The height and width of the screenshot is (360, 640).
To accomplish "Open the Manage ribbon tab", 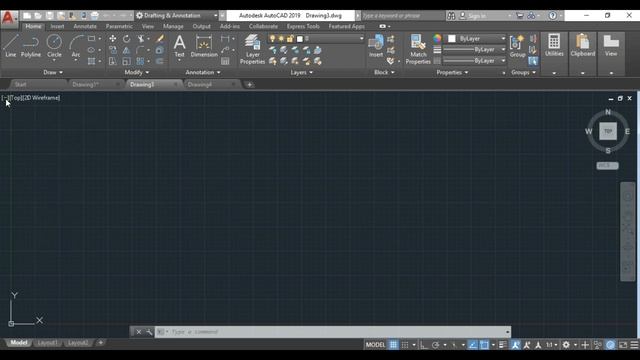I will tap(173, 26).
